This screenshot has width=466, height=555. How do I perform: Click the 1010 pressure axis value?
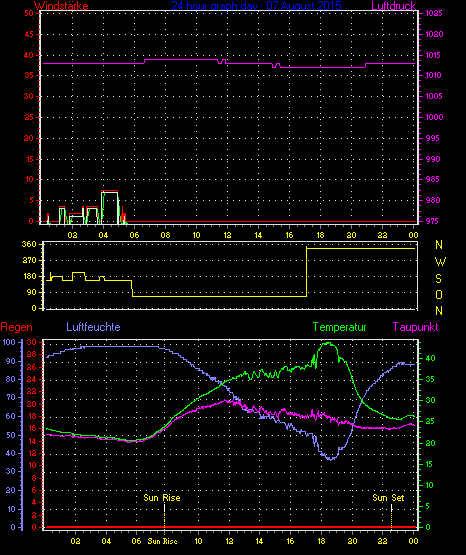[433, 75]
